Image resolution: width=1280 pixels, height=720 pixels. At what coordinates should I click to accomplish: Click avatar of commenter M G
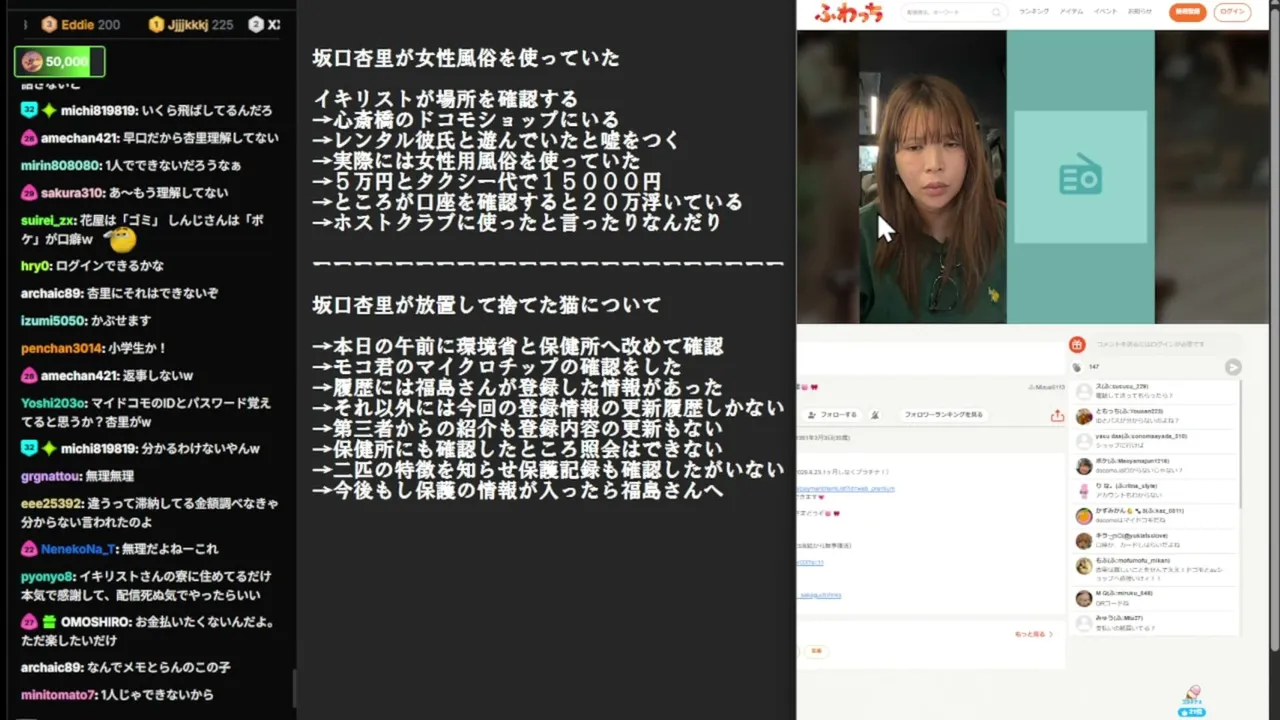(x=1083, y=599)
